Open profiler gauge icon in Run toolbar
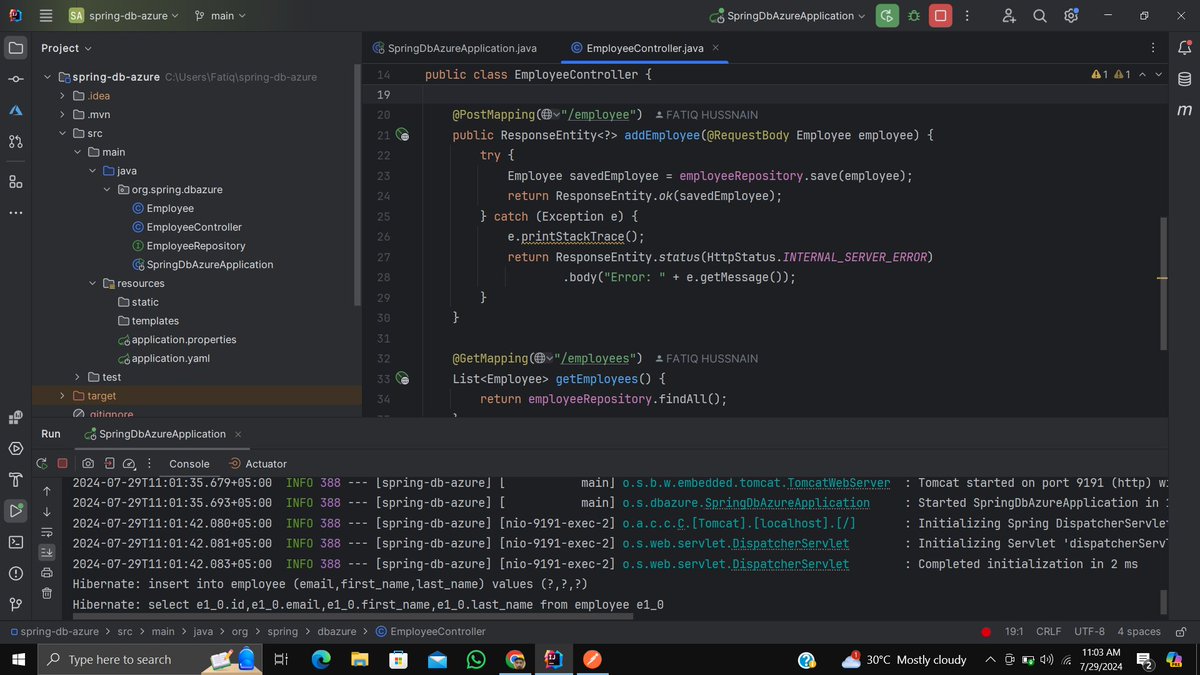Image resolution: width=1200 pixels, height=675 pixels. (x=129, y=464)
